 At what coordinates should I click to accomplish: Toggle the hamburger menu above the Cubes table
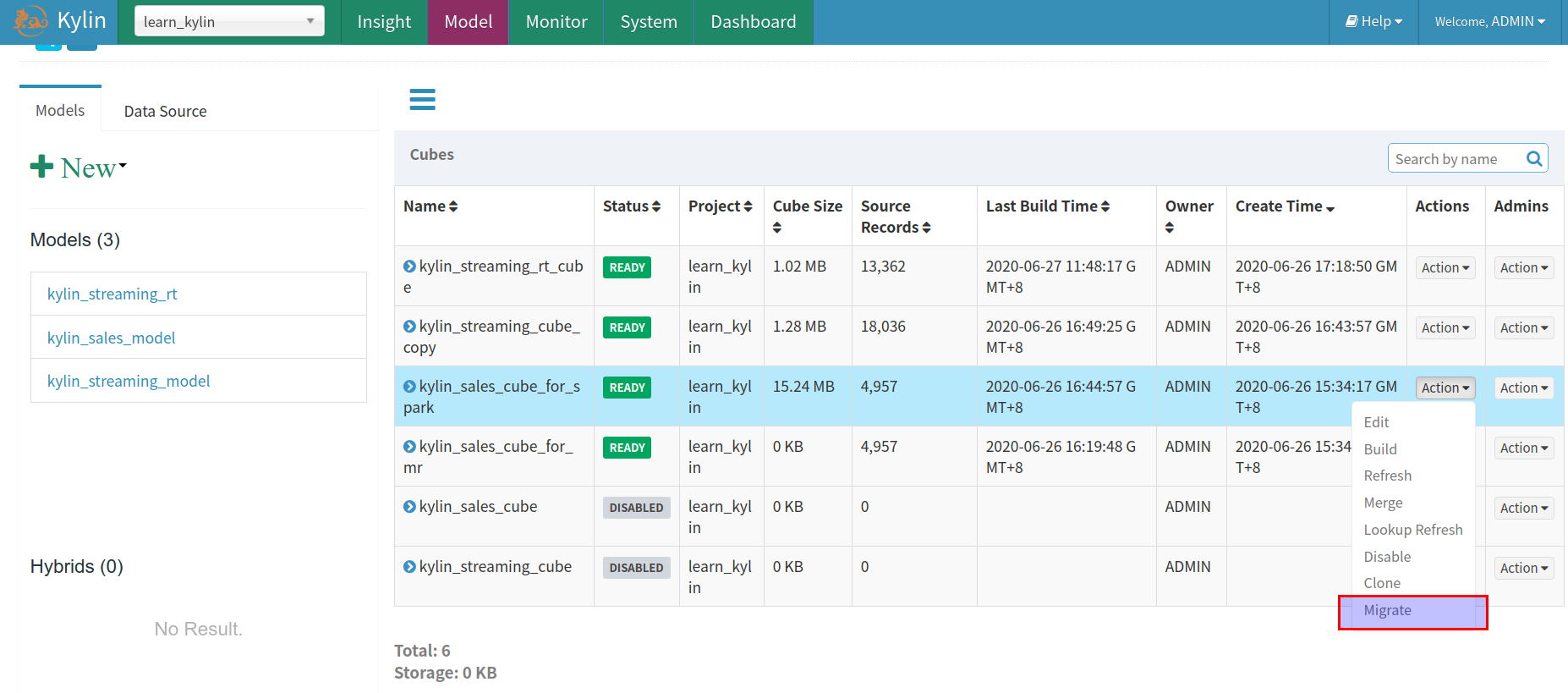pos(422,100)
